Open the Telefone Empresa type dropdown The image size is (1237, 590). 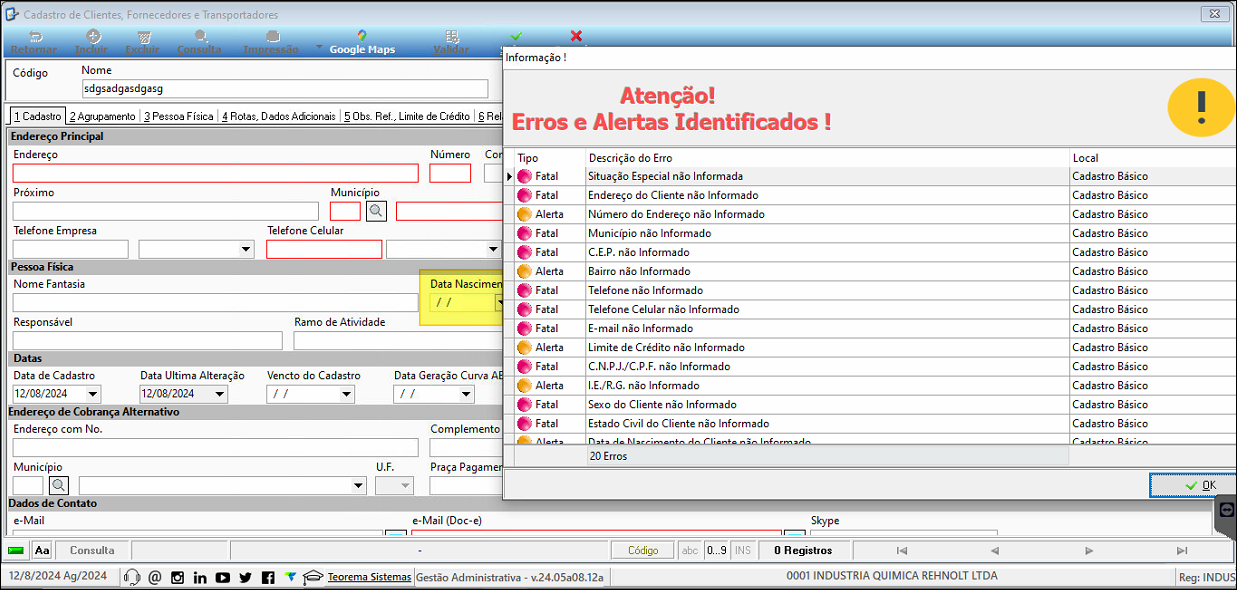tap(247, 249)
